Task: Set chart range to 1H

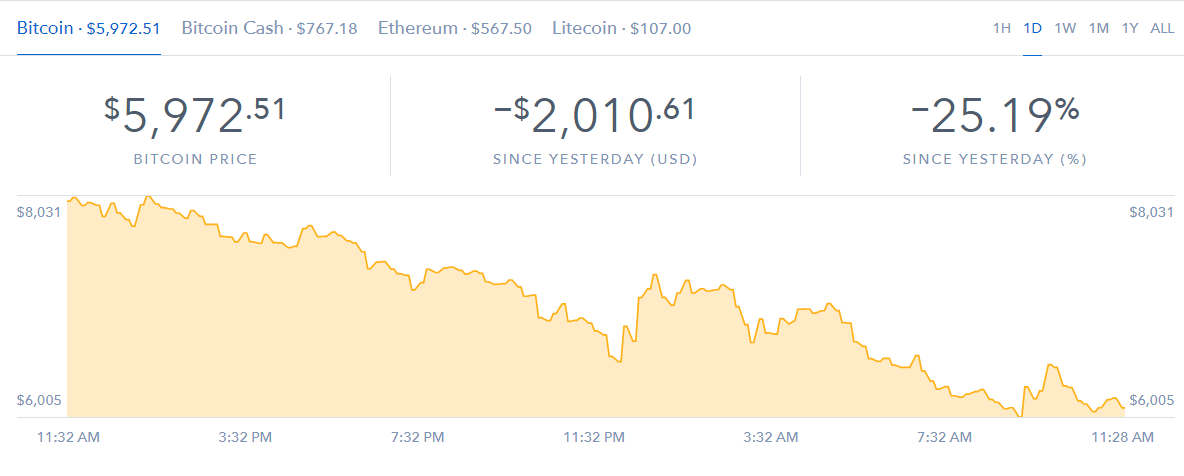Action: tap(1001, 28)
